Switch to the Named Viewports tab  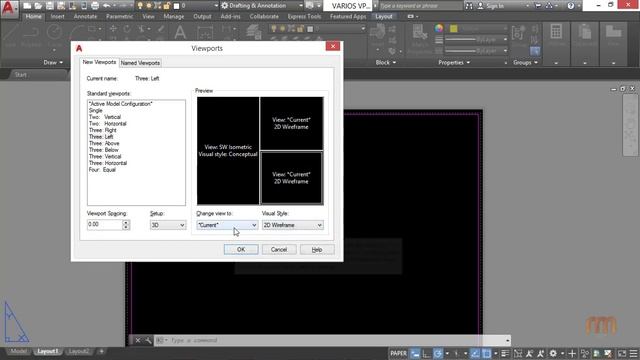pyautogui.click(x=140, y=63)
